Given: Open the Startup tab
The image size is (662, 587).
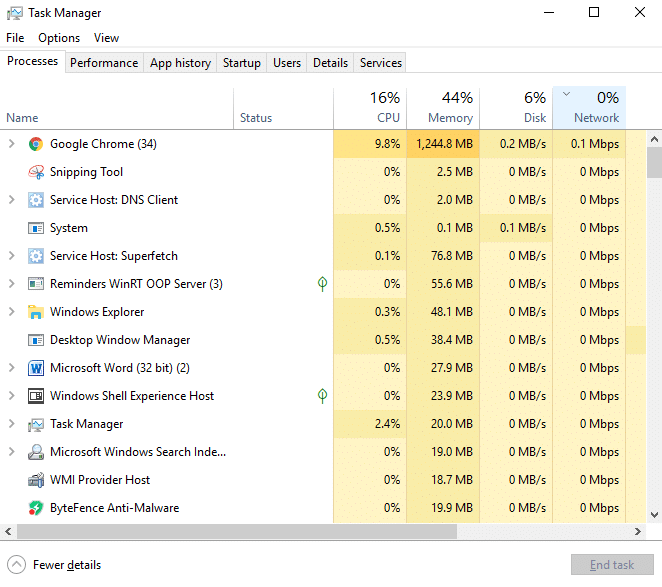Looking at the screenshot, I should [241, 63].
